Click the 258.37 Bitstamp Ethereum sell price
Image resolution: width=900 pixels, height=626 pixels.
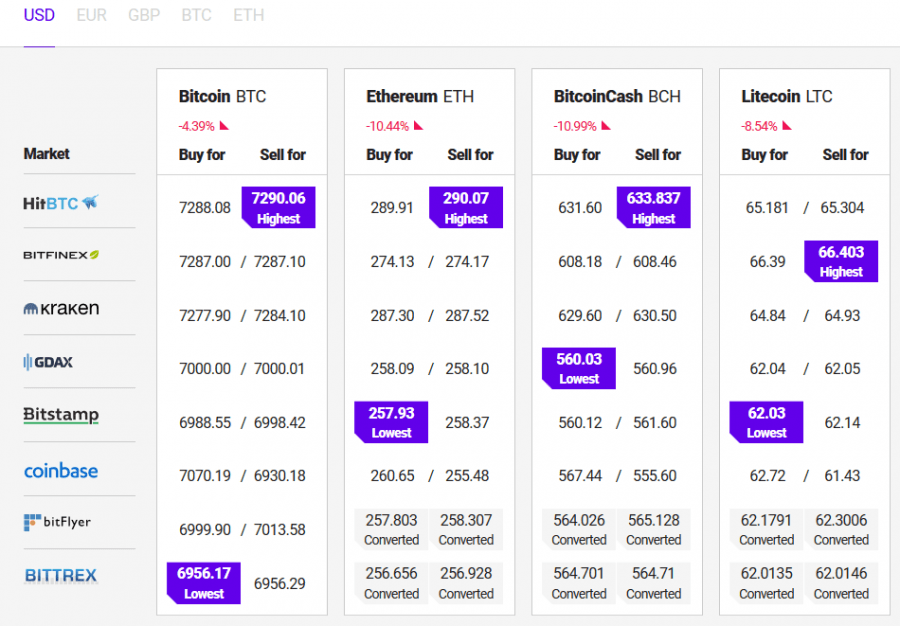click(467, 423)
